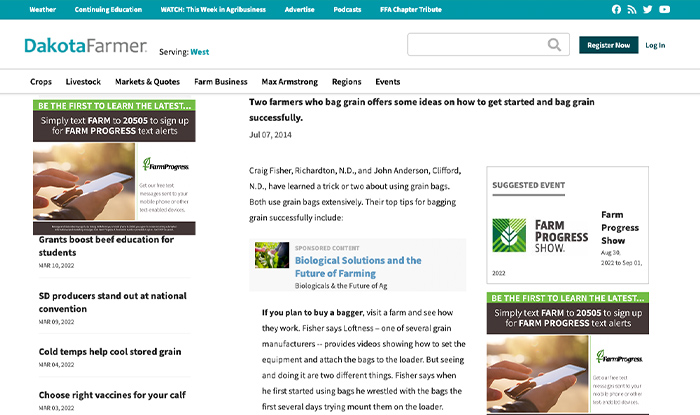Open WATCH: This Week in Agribusiness
Viewport: 700px width, 415px height.
pyautogui.click(x=213, y=9)
